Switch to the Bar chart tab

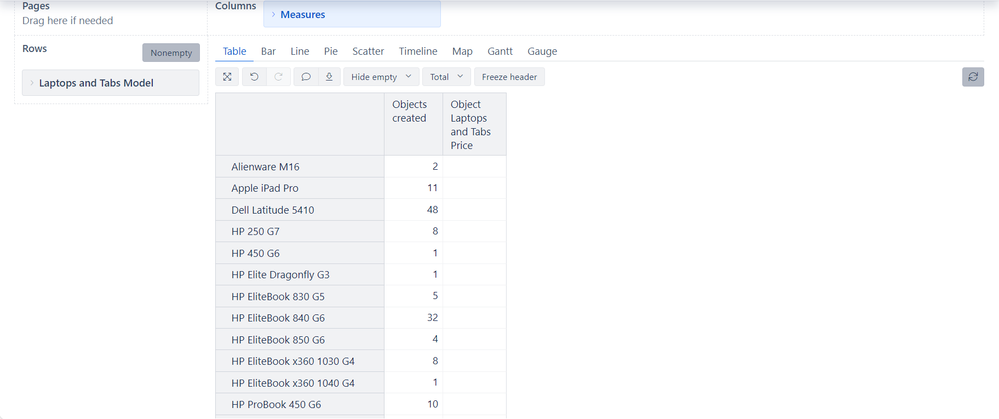tap(268, 52)
